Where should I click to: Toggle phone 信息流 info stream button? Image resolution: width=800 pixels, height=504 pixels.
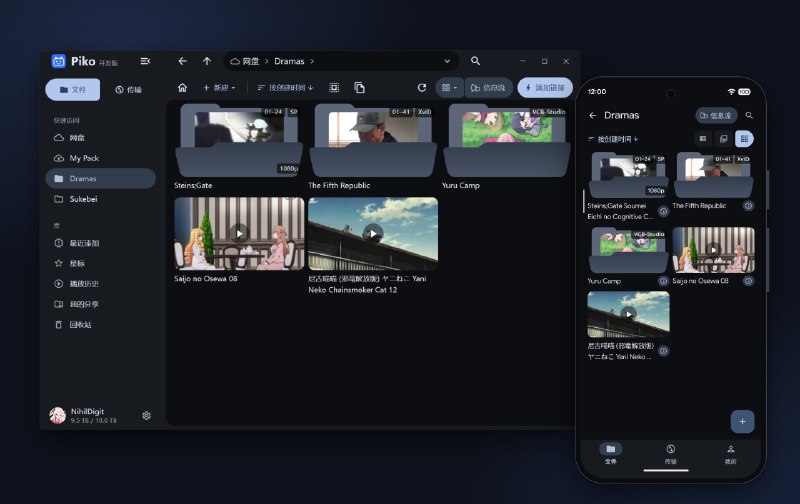click(716, 115)
